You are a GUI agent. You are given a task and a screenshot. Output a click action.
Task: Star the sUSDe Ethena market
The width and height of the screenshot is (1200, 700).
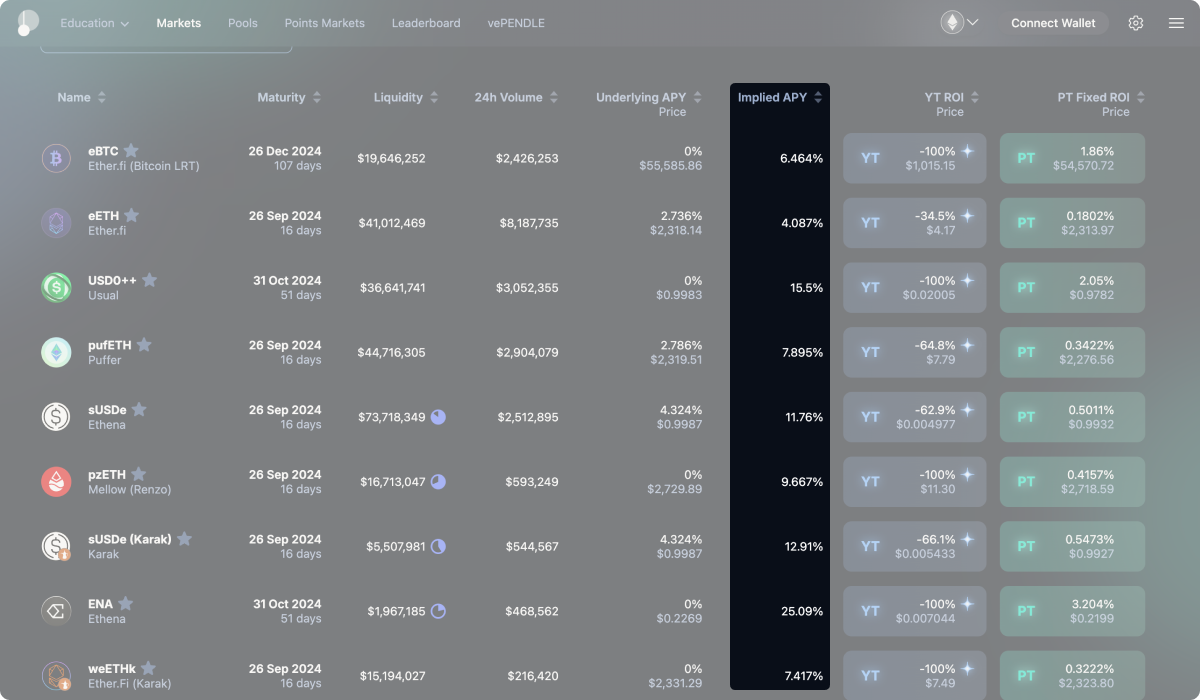pyautogui.click(x=139, y=410)
